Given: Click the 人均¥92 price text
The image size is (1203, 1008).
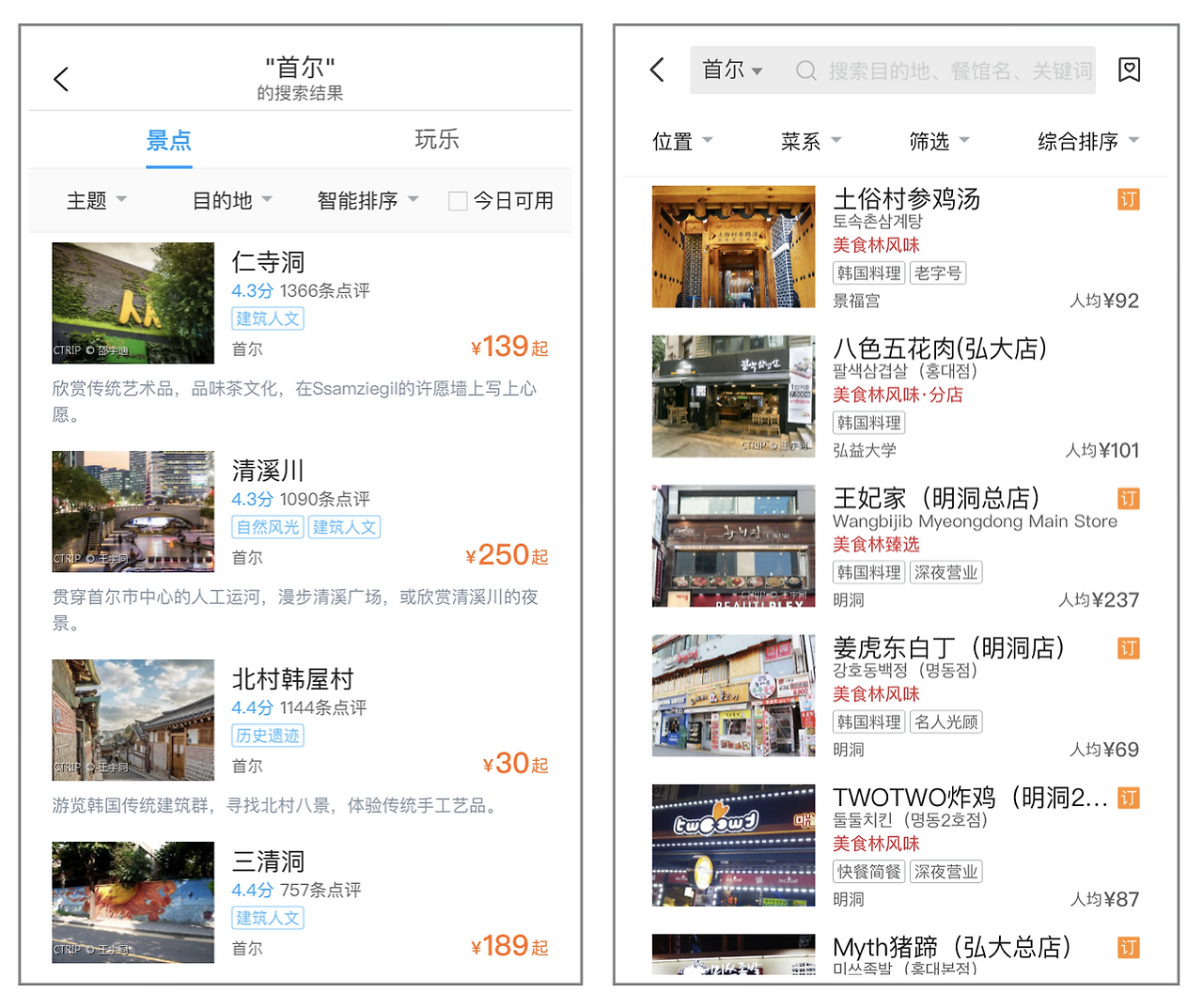Looking at the screenshot, I should point(1104,301).
